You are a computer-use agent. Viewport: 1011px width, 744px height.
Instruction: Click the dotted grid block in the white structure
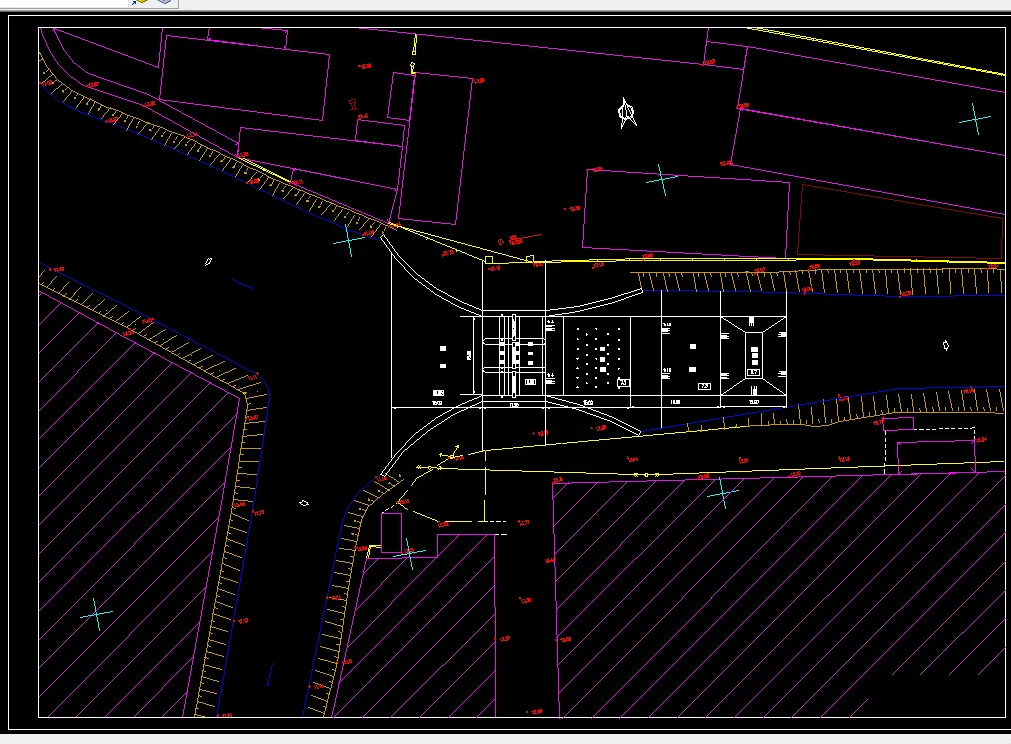[x=597, y=357]
